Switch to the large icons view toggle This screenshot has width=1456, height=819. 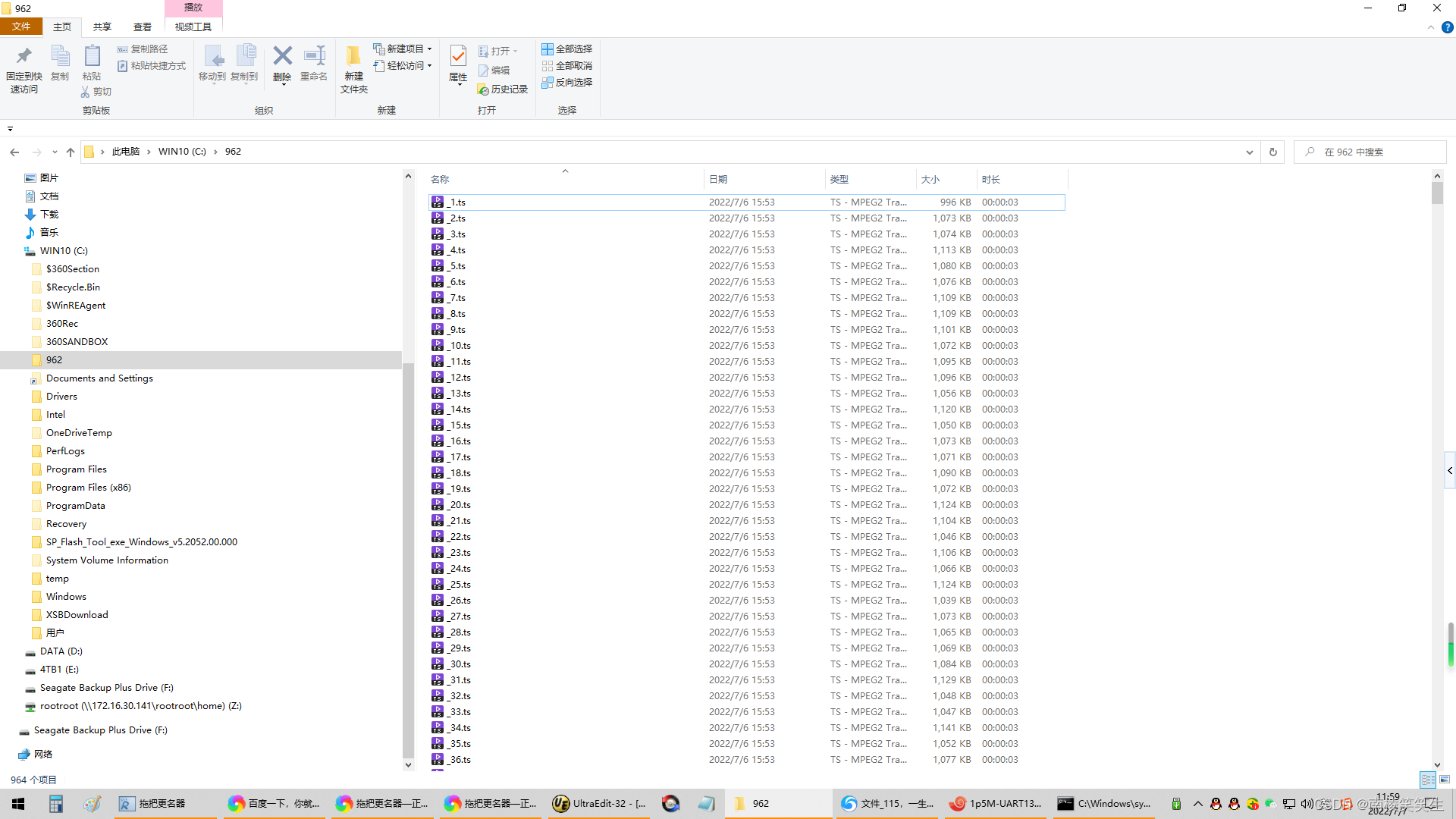point(1445,780)
